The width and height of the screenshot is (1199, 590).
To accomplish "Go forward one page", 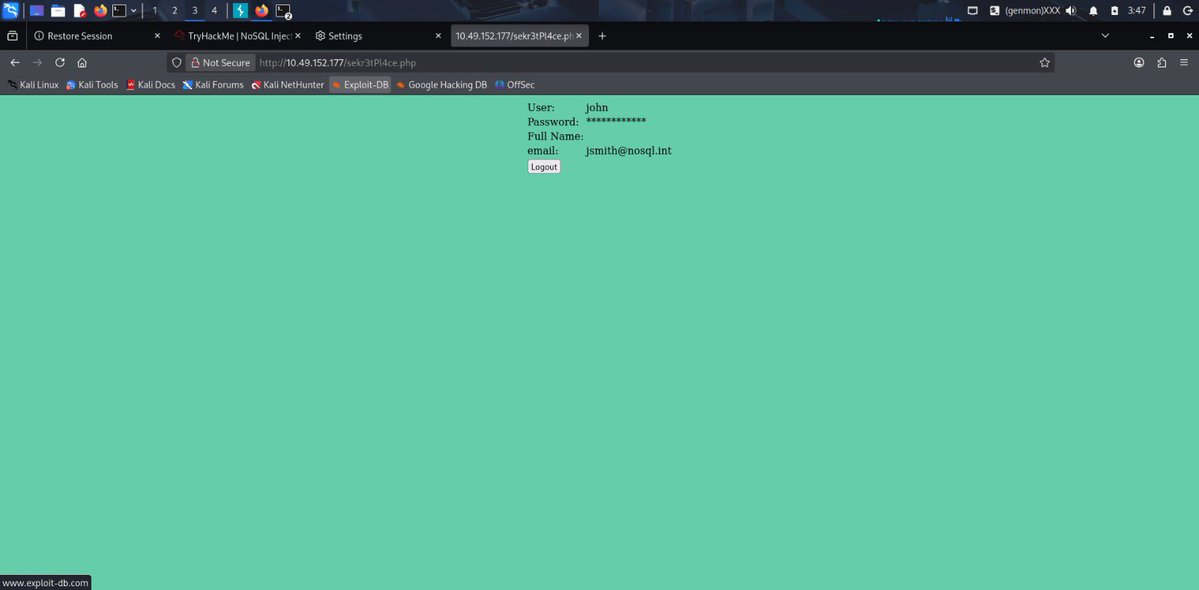I will [x=37, y=63].
